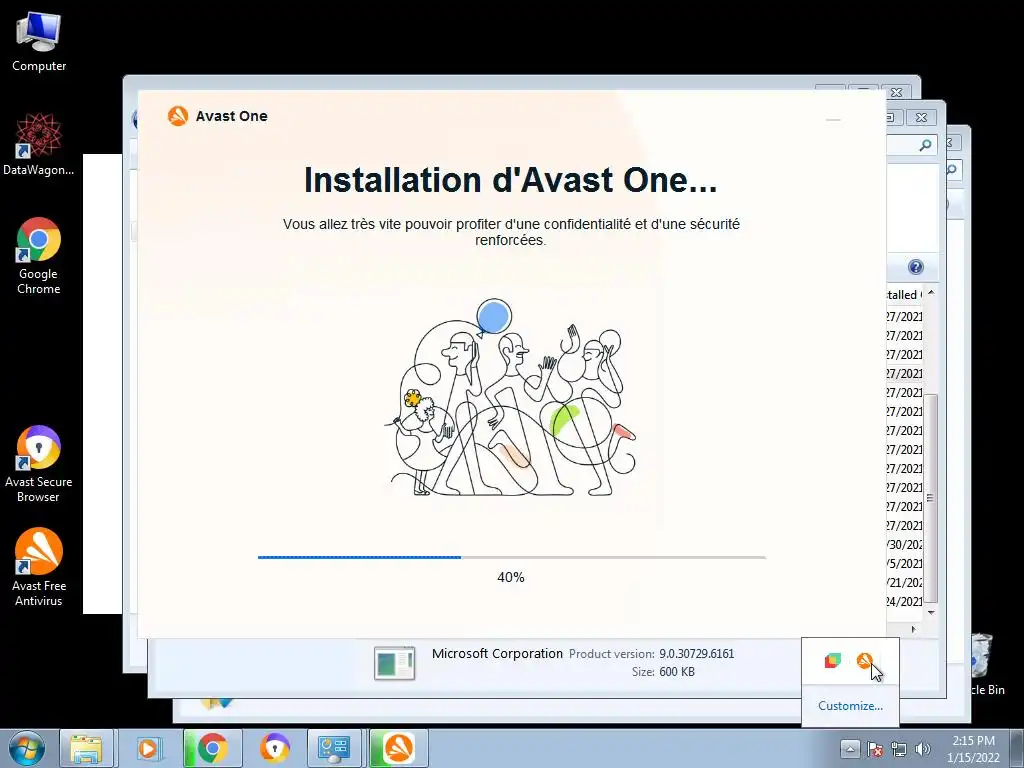Switch to the Control Panel taskbar item
Screen dimensions: 1024x768
point(334,748)
